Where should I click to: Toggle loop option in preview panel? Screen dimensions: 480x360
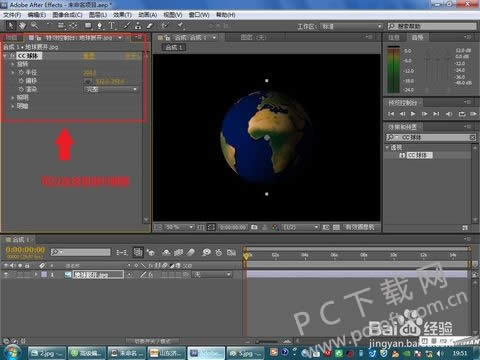tap(462, 114)
